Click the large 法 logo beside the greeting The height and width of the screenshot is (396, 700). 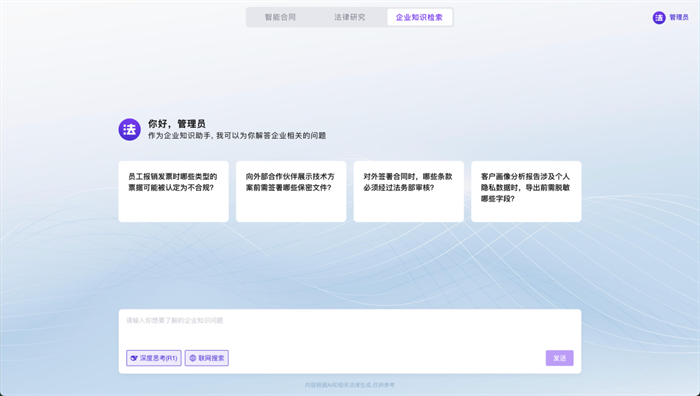coord(129,129)
